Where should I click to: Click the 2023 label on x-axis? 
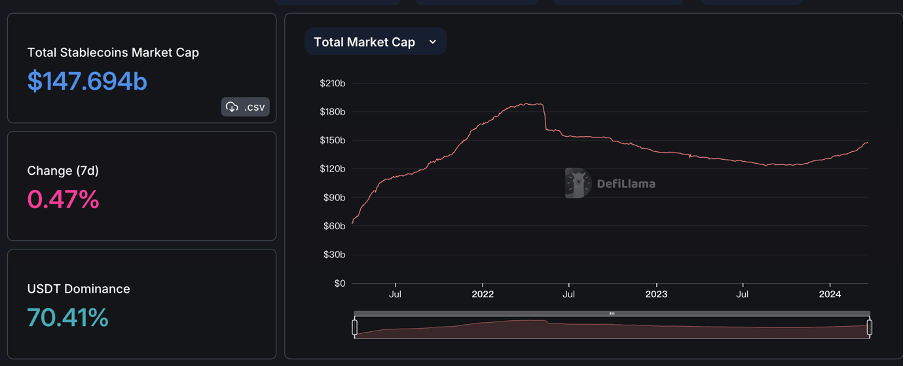point(656,294)
